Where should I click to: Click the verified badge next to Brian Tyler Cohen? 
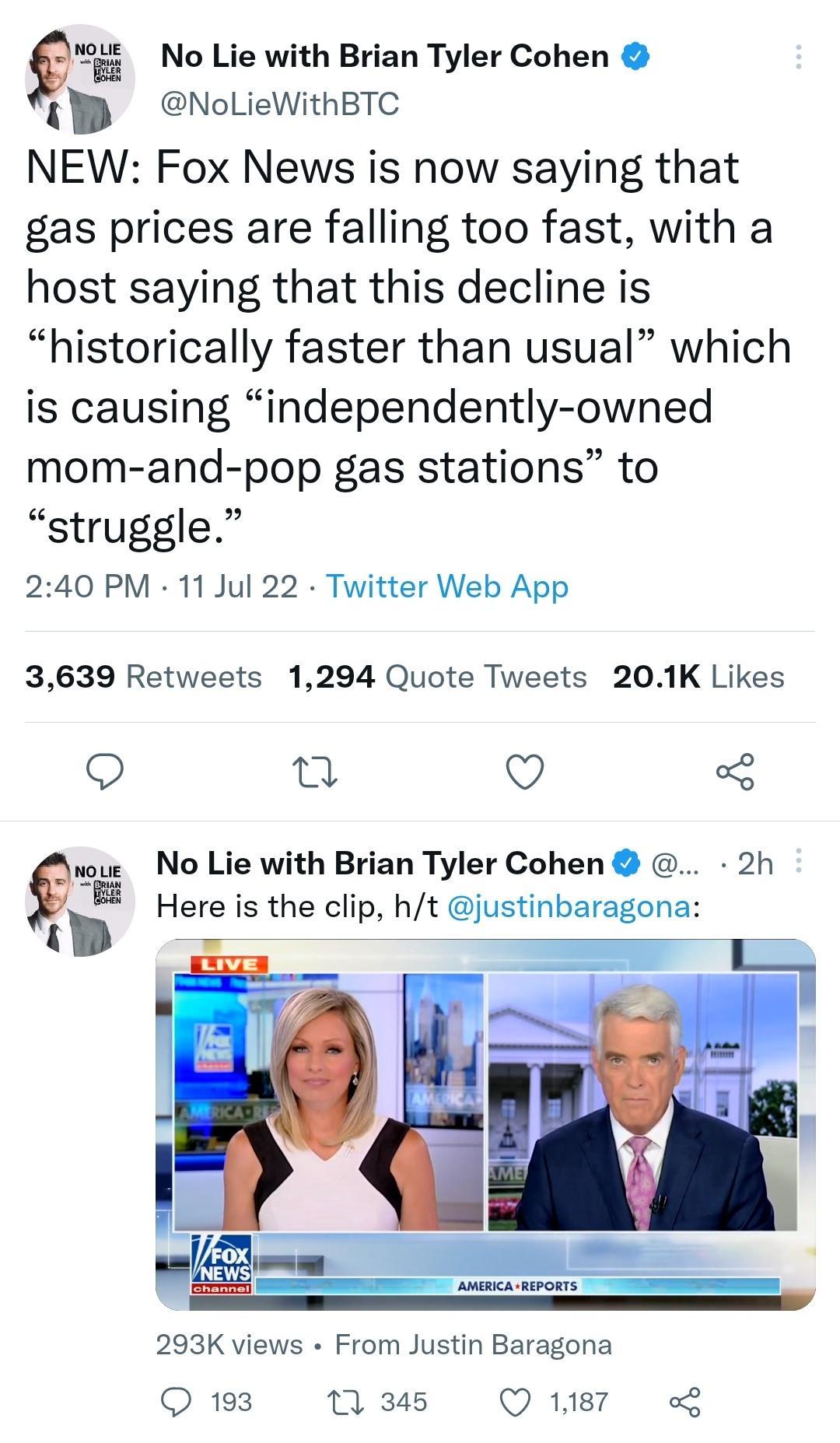click(x=634, y=55)
